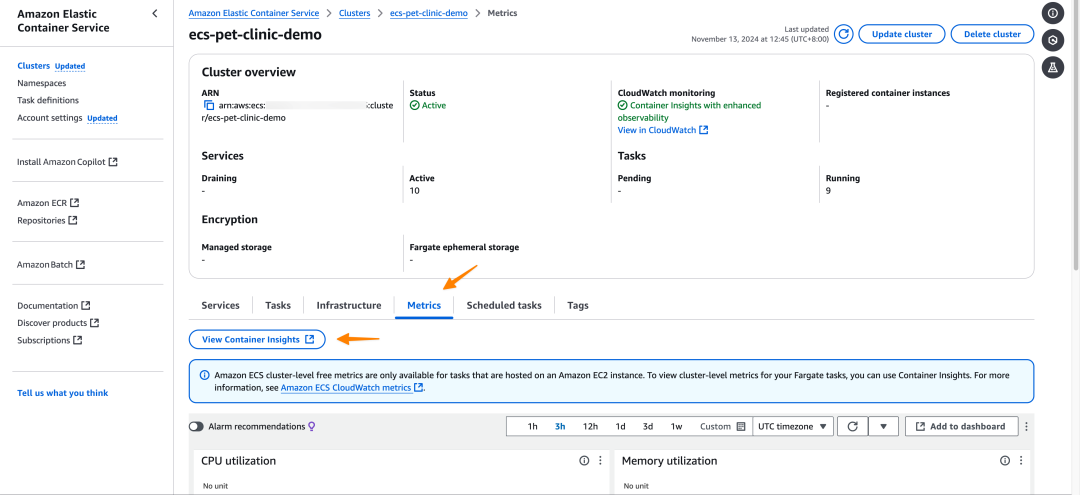Expand the refresh interval dropdown arrow
The width and height of the screenshot is (1080, 495).
[883, 426]
